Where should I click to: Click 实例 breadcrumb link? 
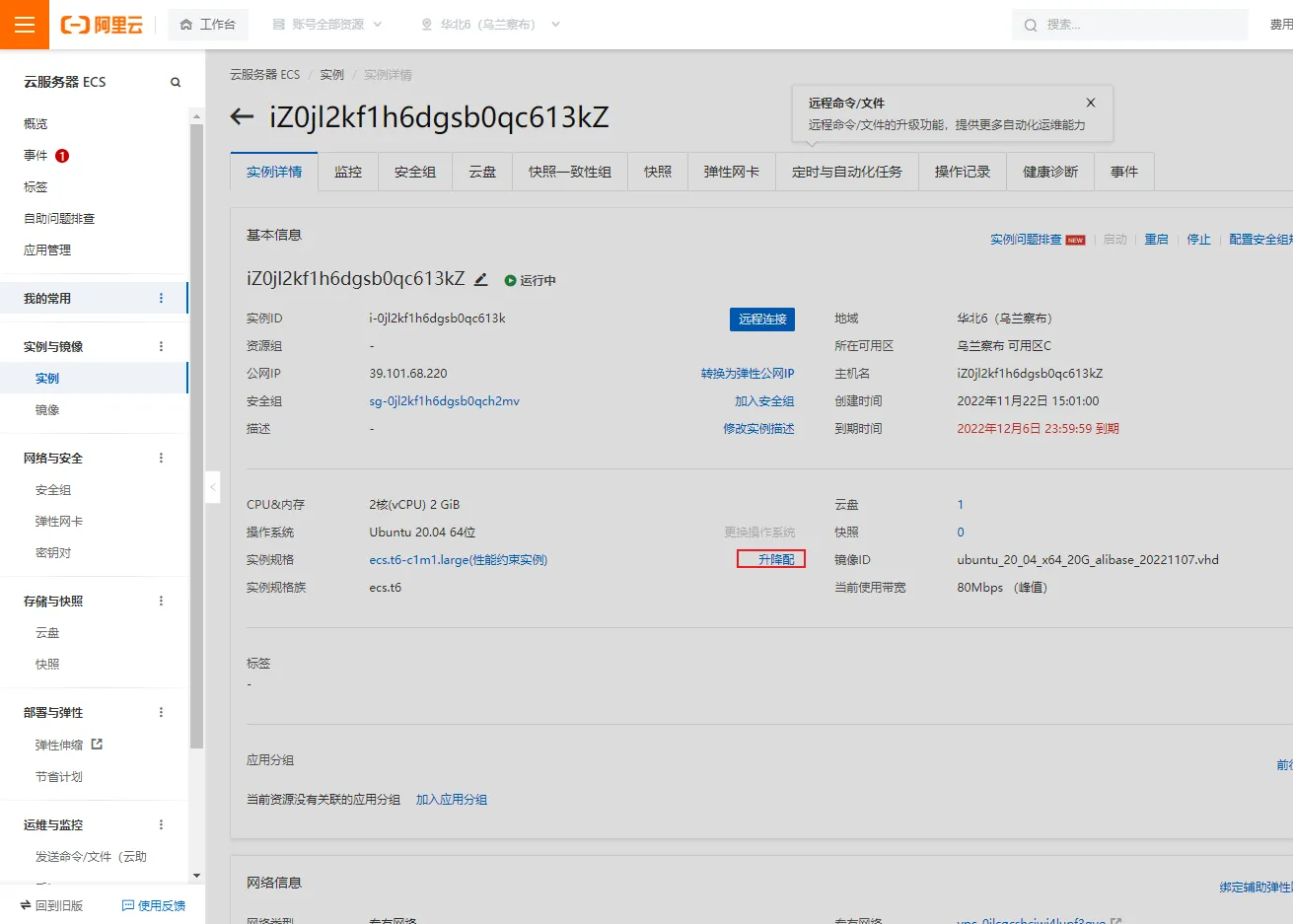tap(331, 75)
